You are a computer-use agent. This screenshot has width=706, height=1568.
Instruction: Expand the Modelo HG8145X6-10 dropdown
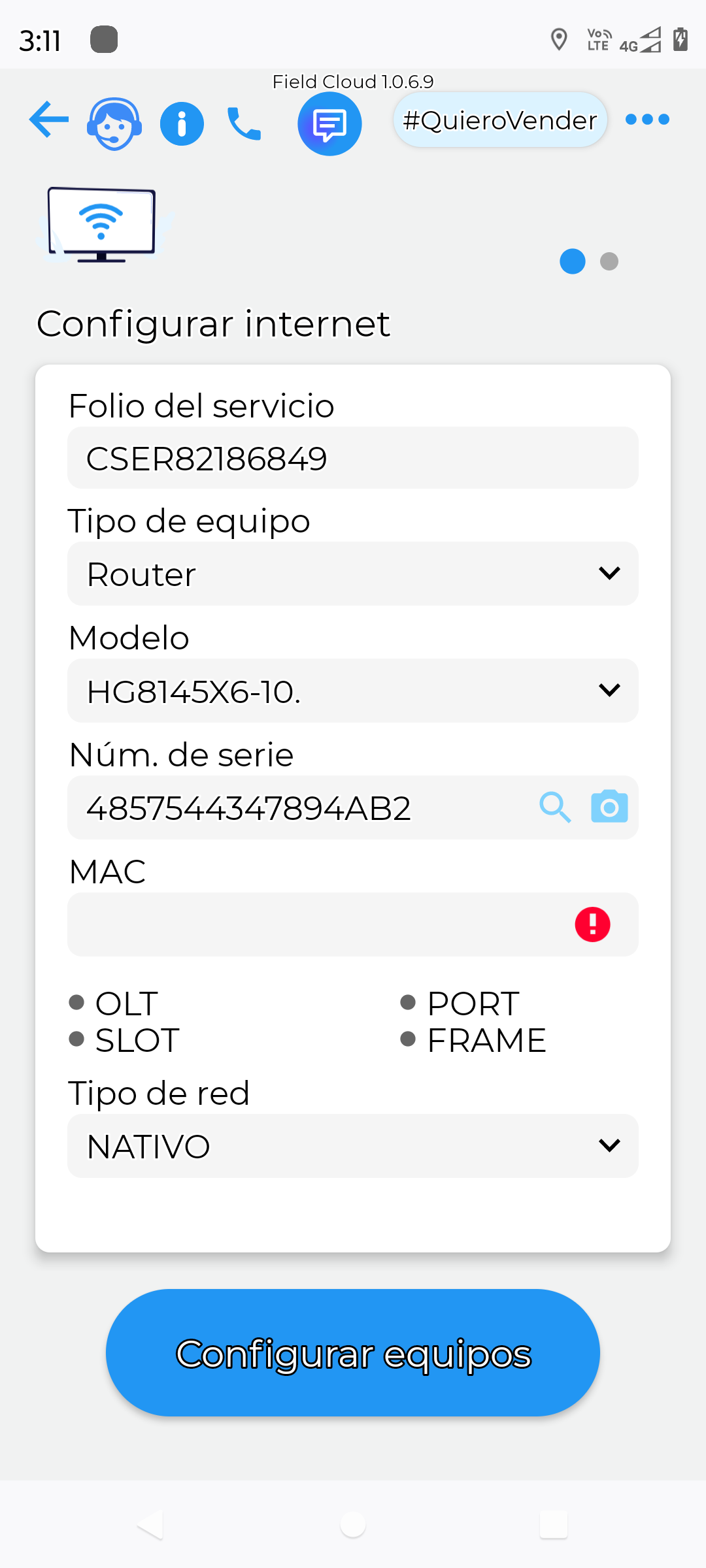pyautogui.click(x=353, y=691)
